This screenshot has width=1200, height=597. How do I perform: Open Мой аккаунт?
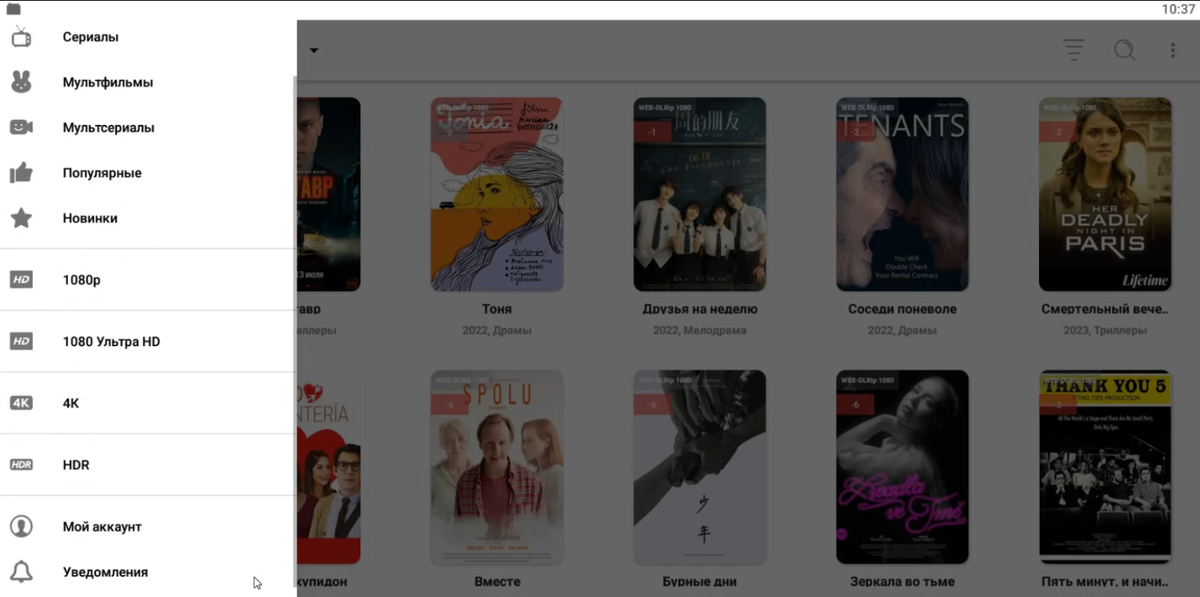pos(148,526)
